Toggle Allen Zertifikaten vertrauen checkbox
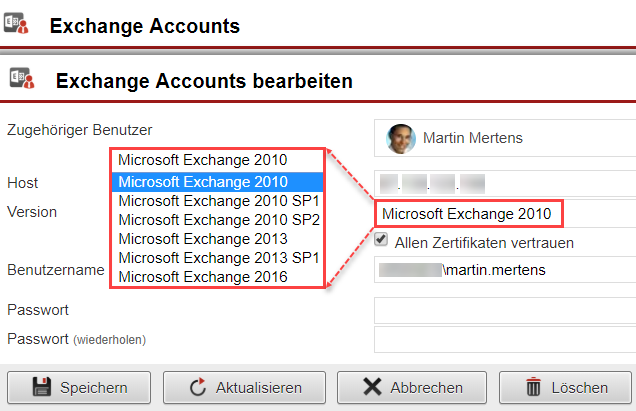Image resolution: width=636 pixels, height=411 pixels. tap(380, 239)
